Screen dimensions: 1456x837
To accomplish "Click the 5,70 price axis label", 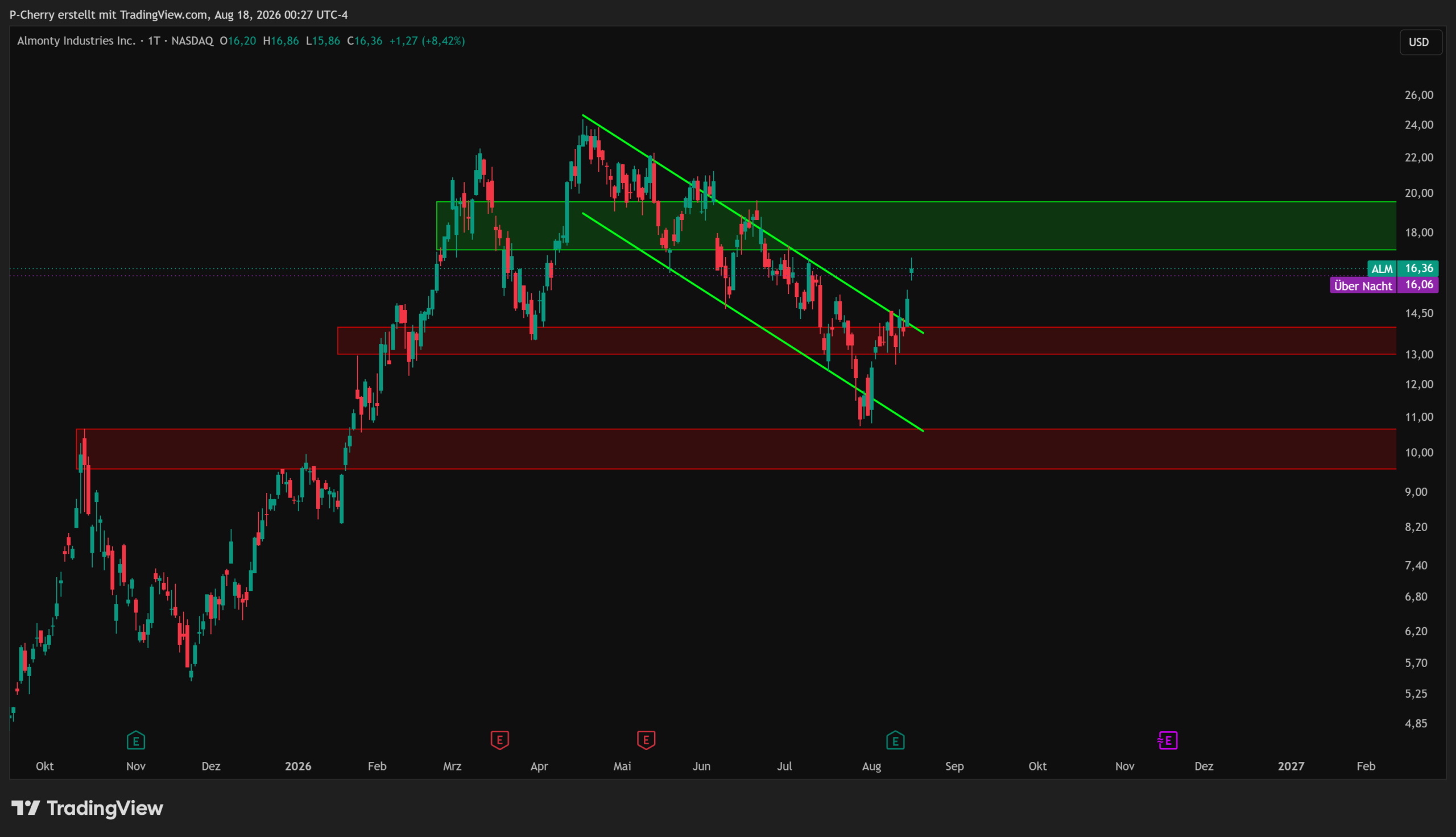I will tap(1416, 663).
